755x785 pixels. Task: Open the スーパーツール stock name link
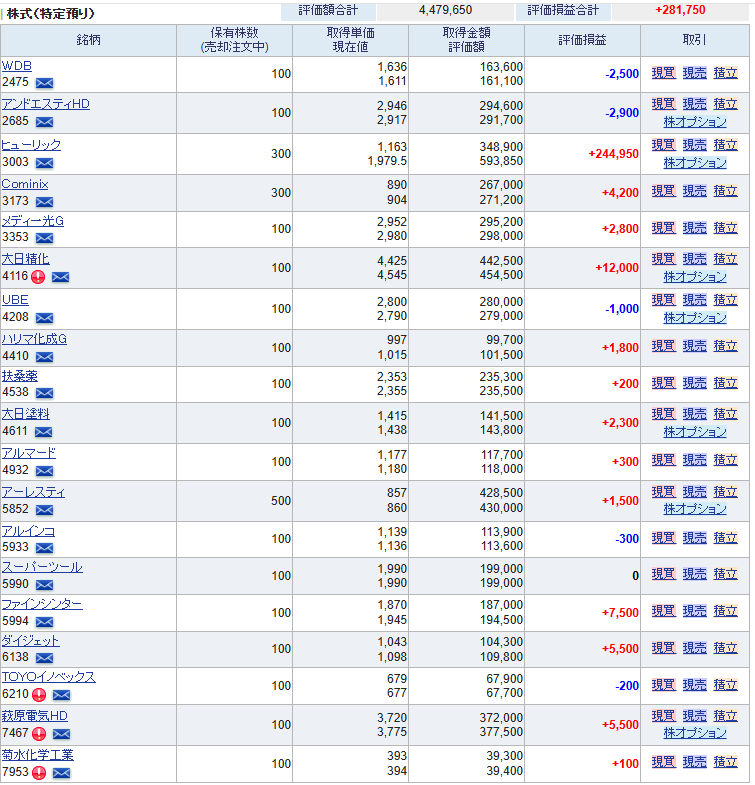[42, 567]
